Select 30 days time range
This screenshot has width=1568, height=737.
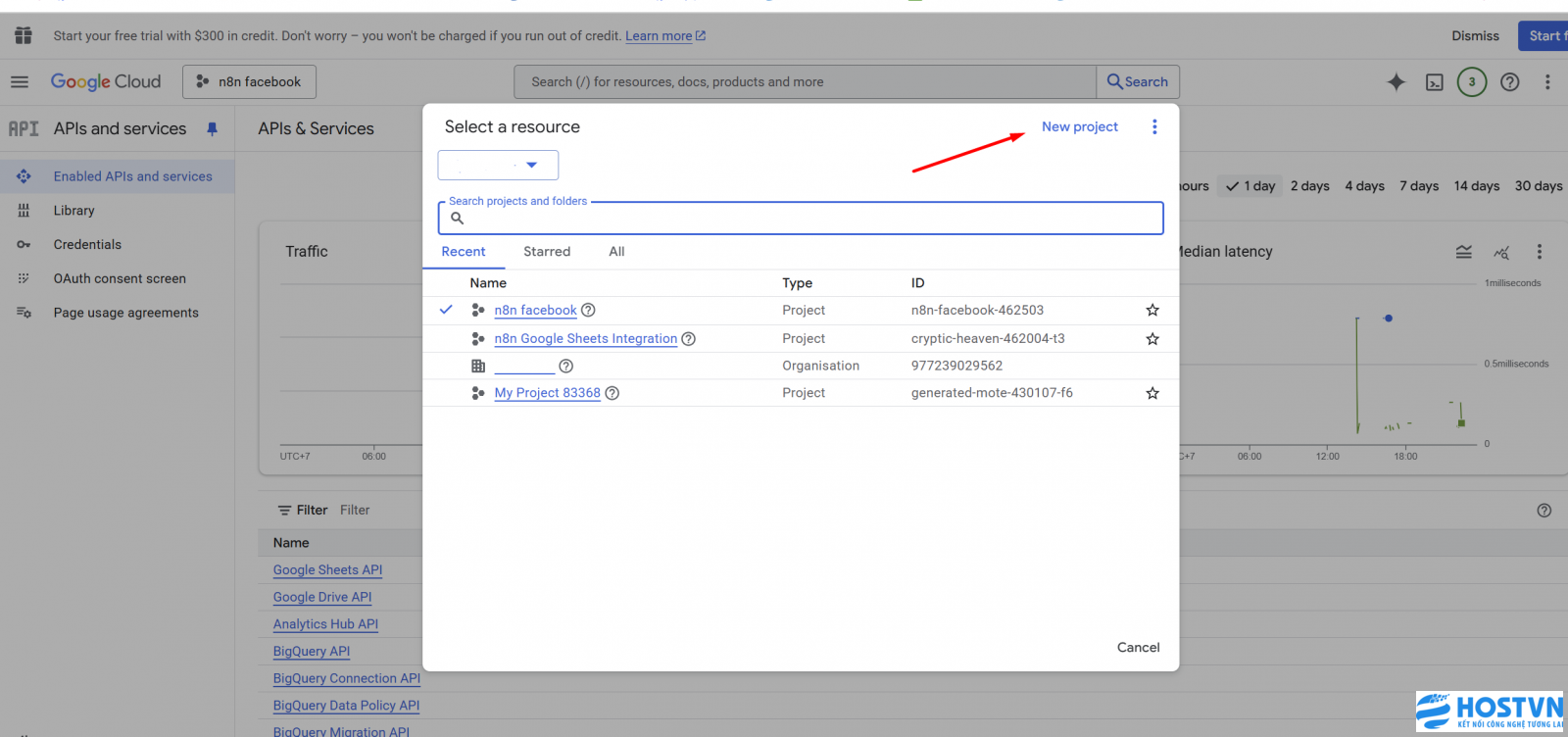coord(1539,186)
